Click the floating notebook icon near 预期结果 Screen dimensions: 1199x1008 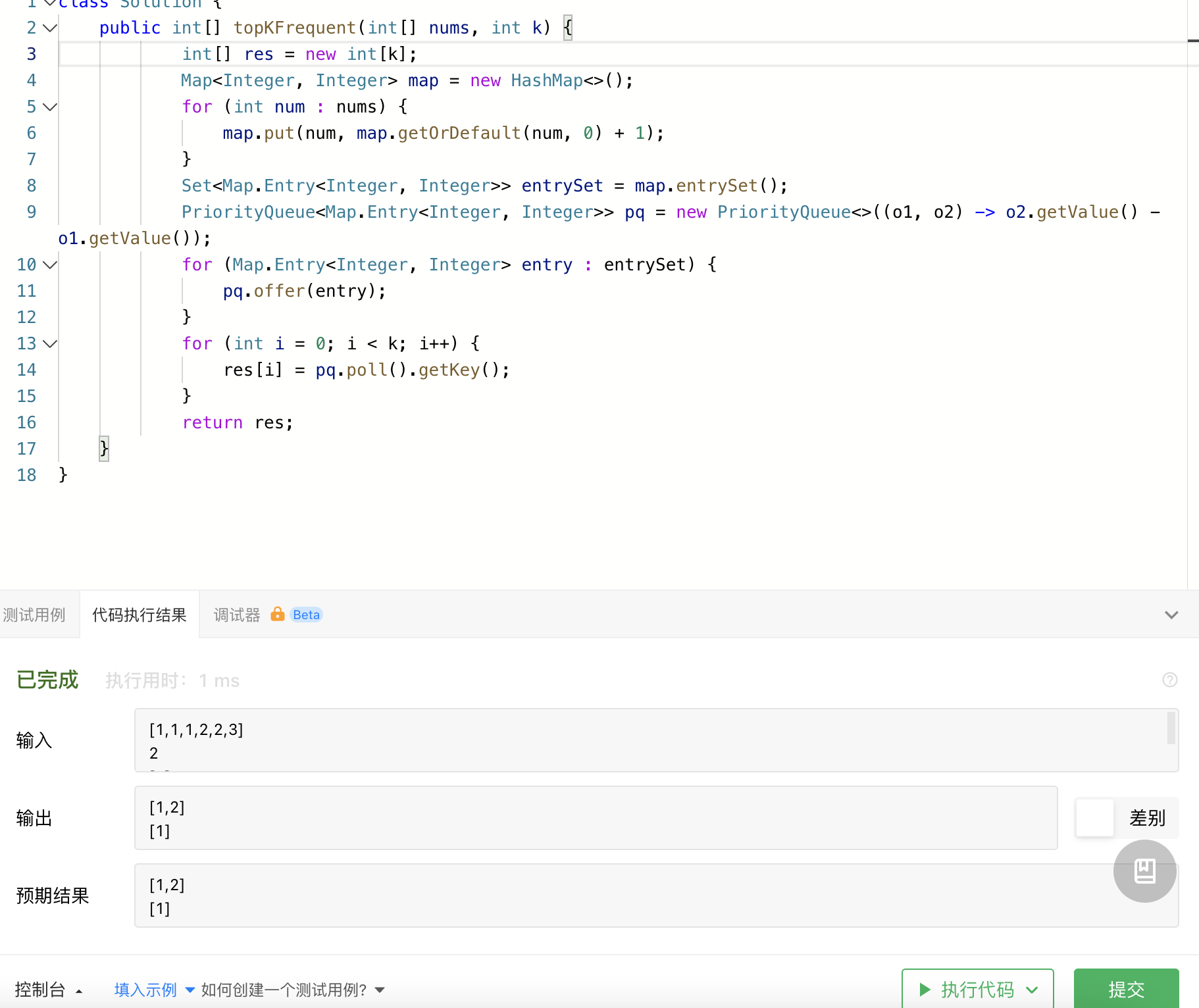(1144, 871)
